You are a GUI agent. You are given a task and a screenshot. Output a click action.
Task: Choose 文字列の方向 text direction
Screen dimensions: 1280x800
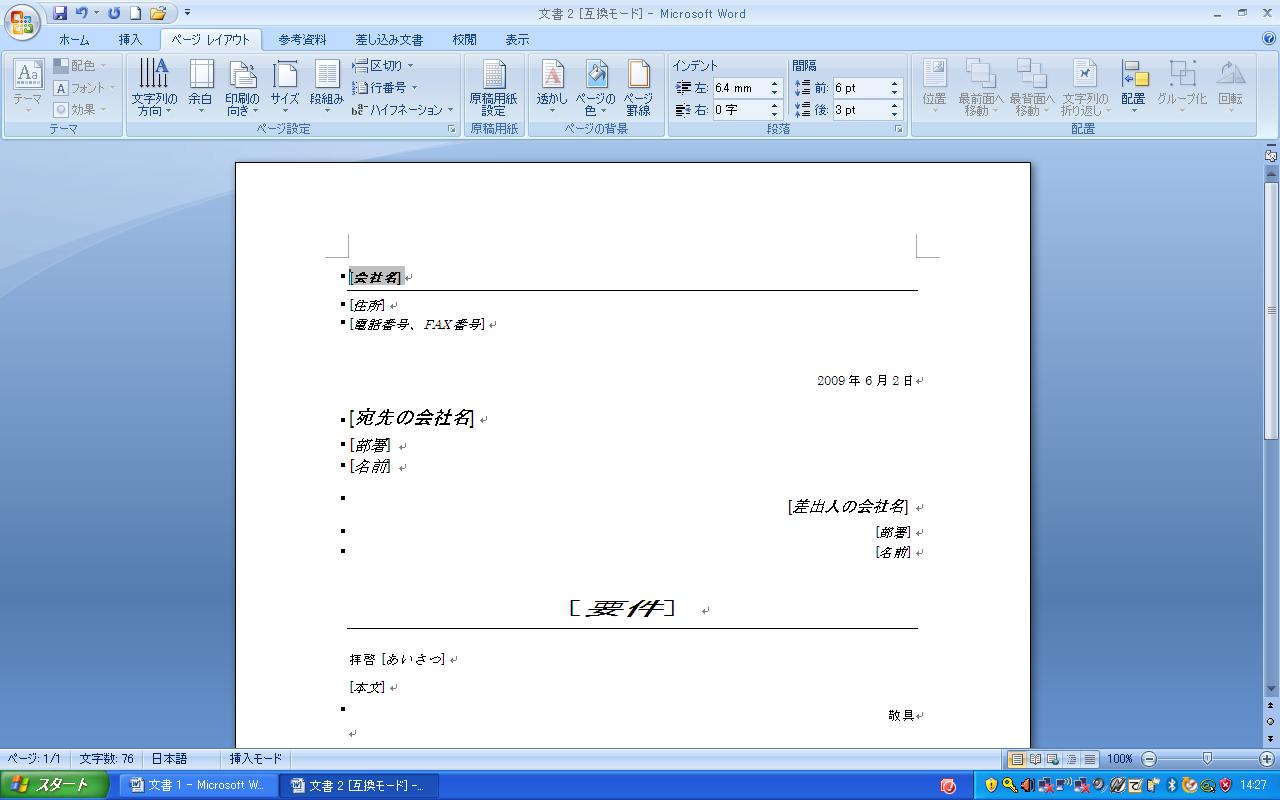tap(154, 87)
